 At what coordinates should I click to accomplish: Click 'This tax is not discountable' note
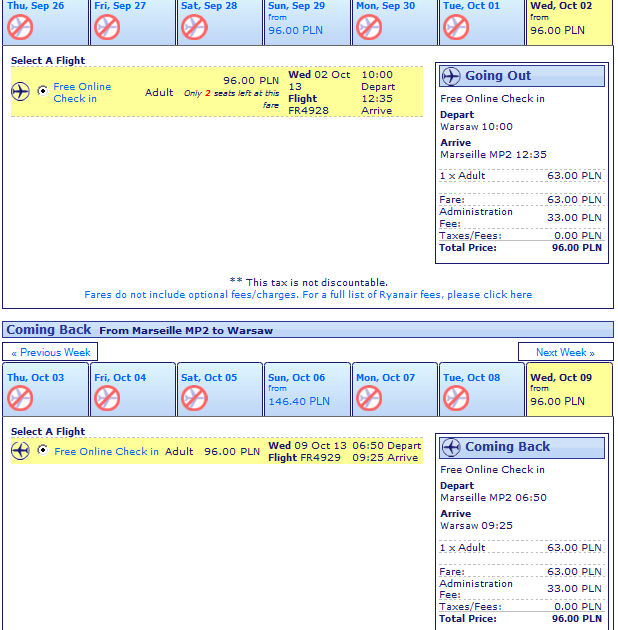(x=309, y=282)
